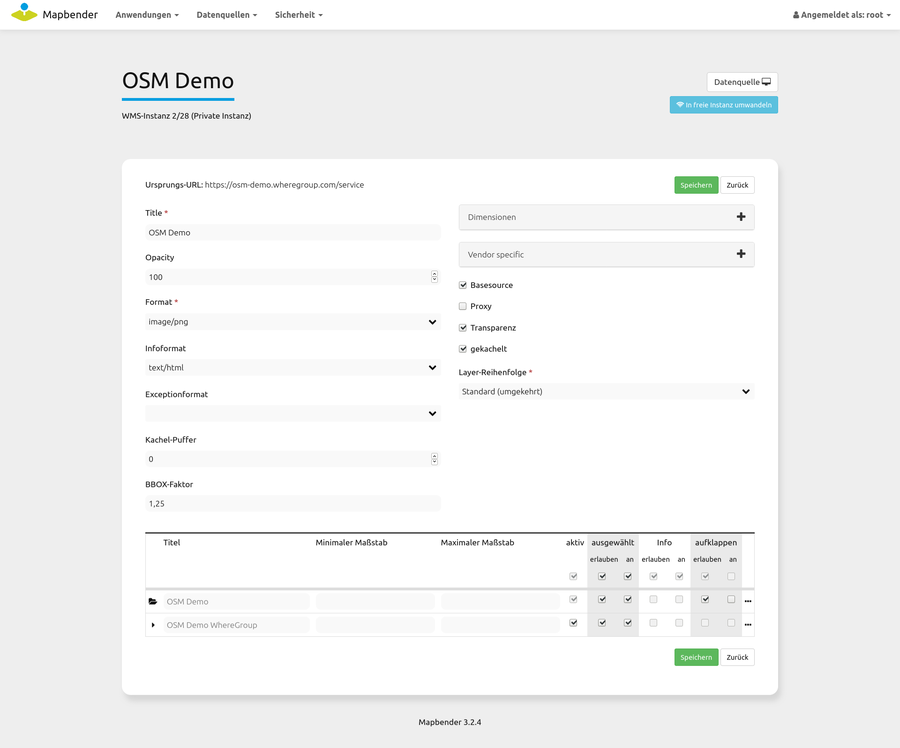Click the folder icon beside OSM Demo layer
Image resolution: width=900 pixels, height=748 pixels.
pos(153,601)
